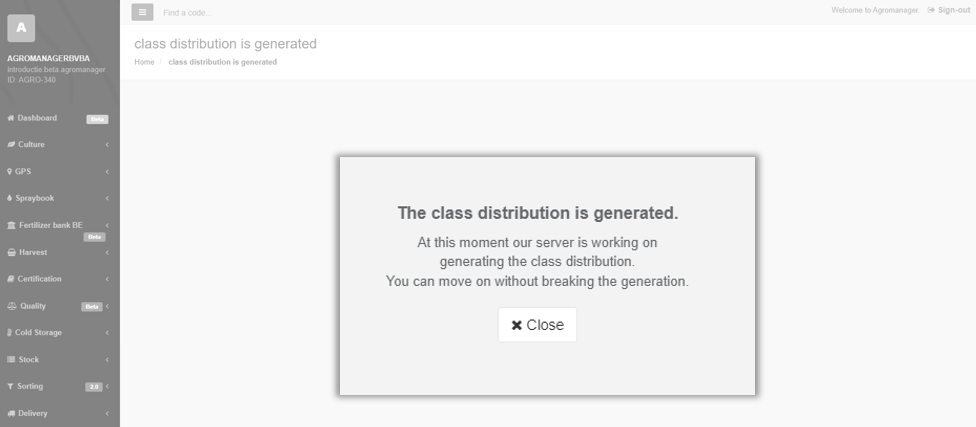The height and width of the screenshot is (427, 976).
Task: Click the Delivery truck icon
Action: click(x=11, y=413)
